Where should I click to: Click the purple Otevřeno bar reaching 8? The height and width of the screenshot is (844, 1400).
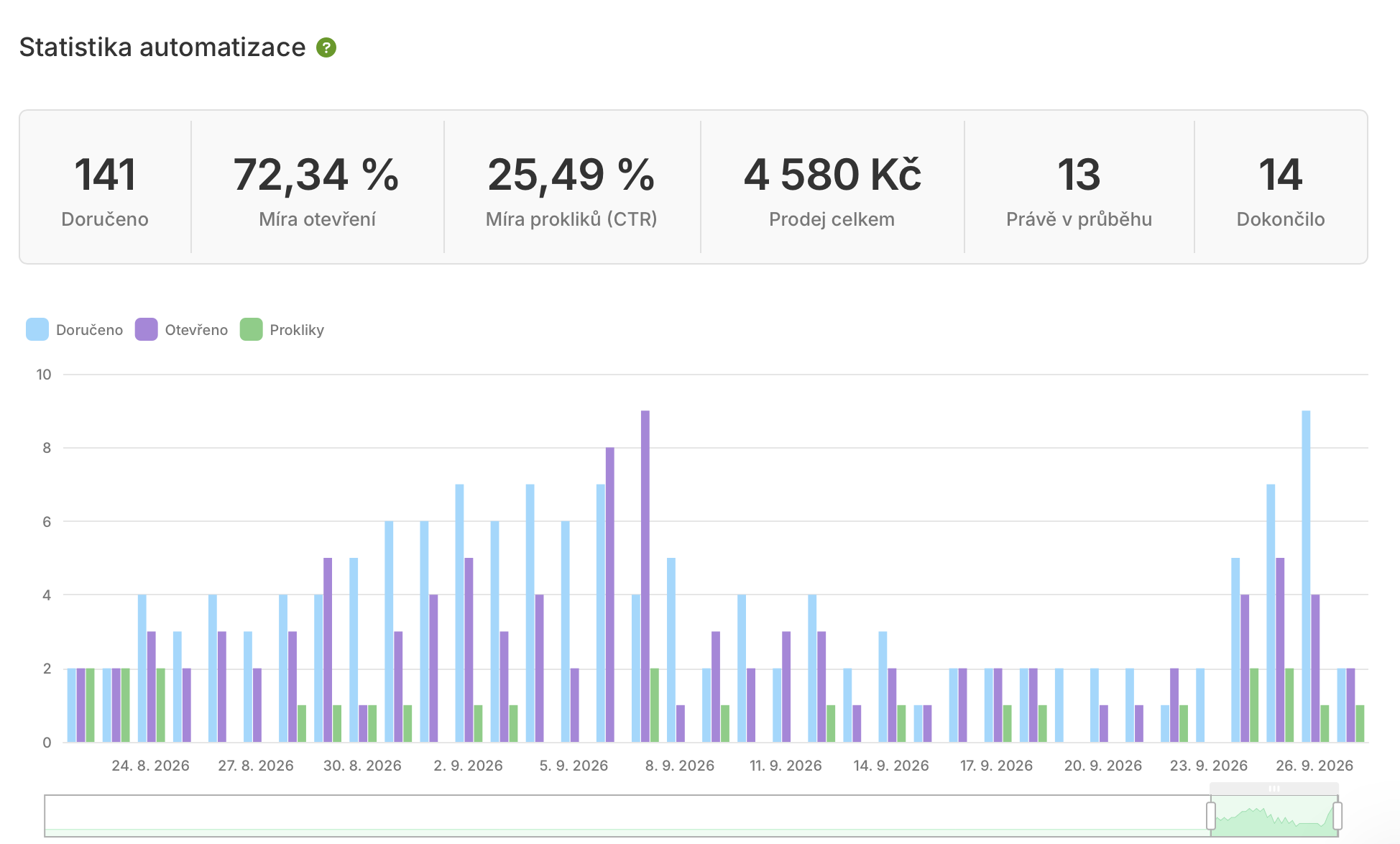610,595
